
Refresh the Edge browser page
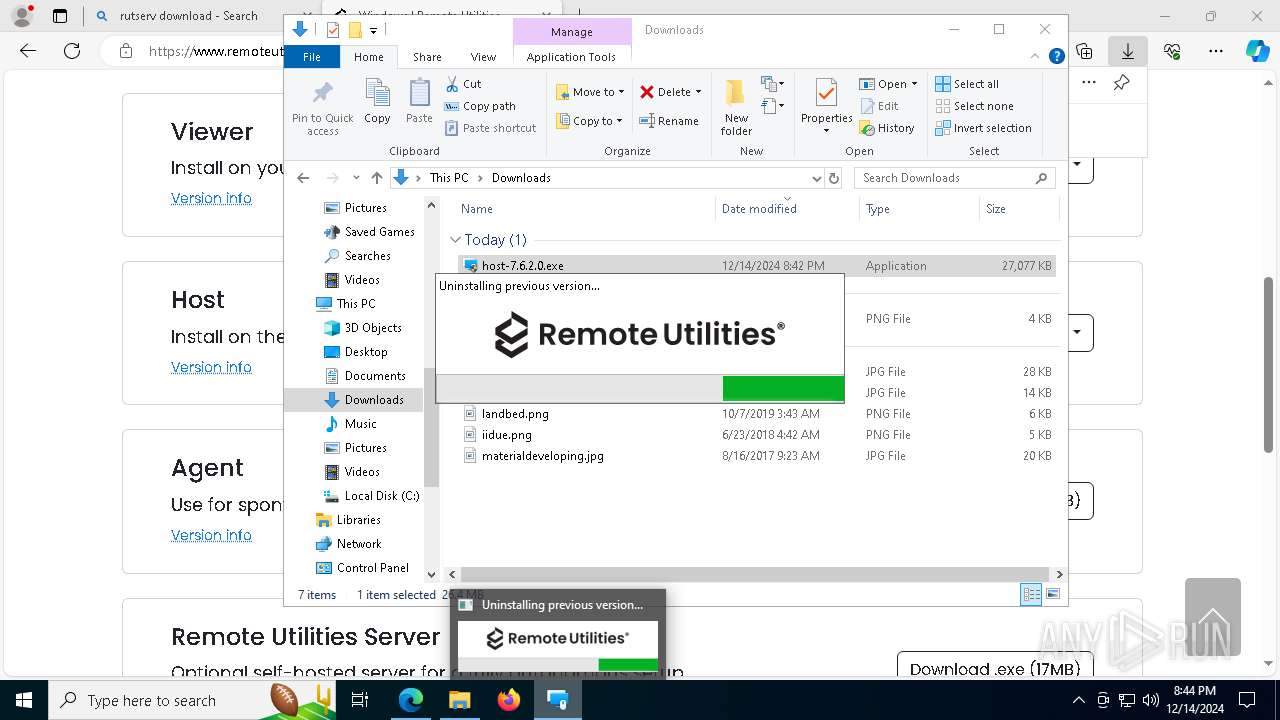coord(71,51)
